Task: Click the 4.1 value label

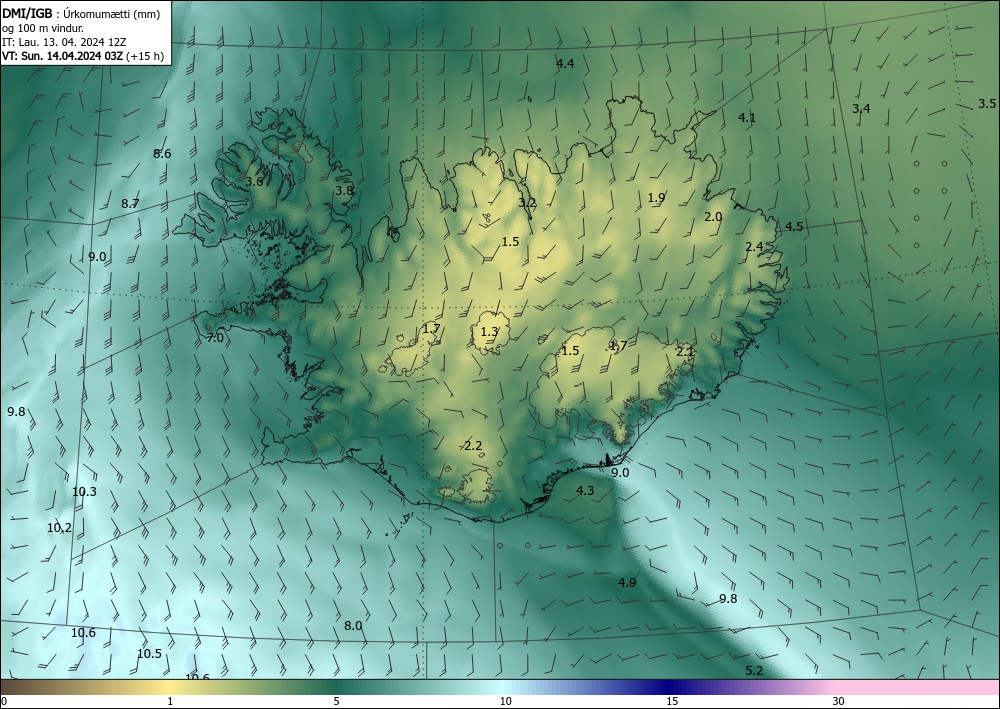Action: coord(747,117)
